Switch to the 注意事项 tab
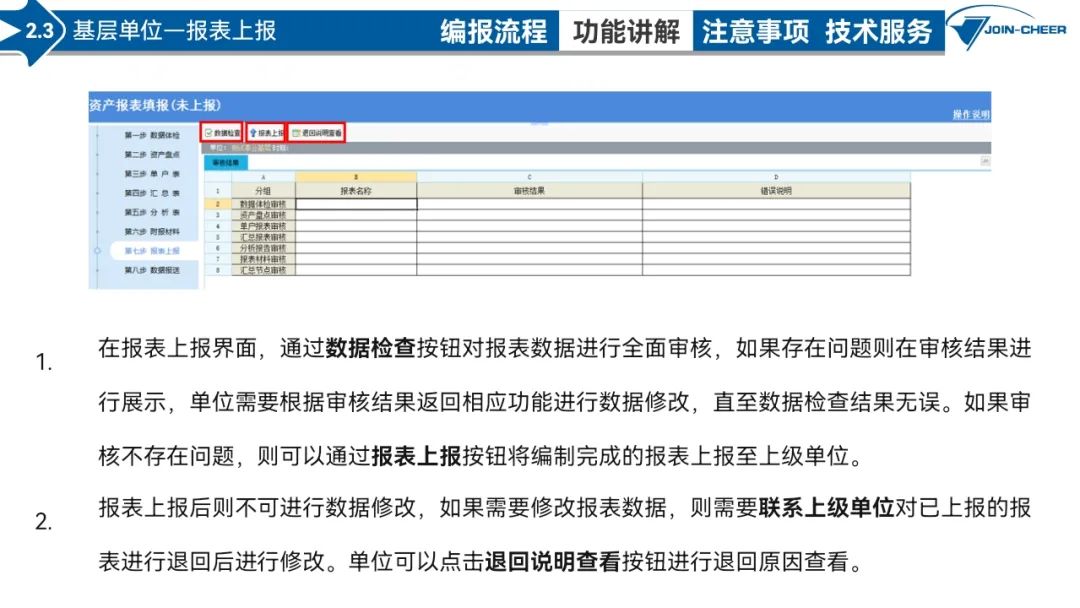1080x608 pixels. [x=755, y=32]
